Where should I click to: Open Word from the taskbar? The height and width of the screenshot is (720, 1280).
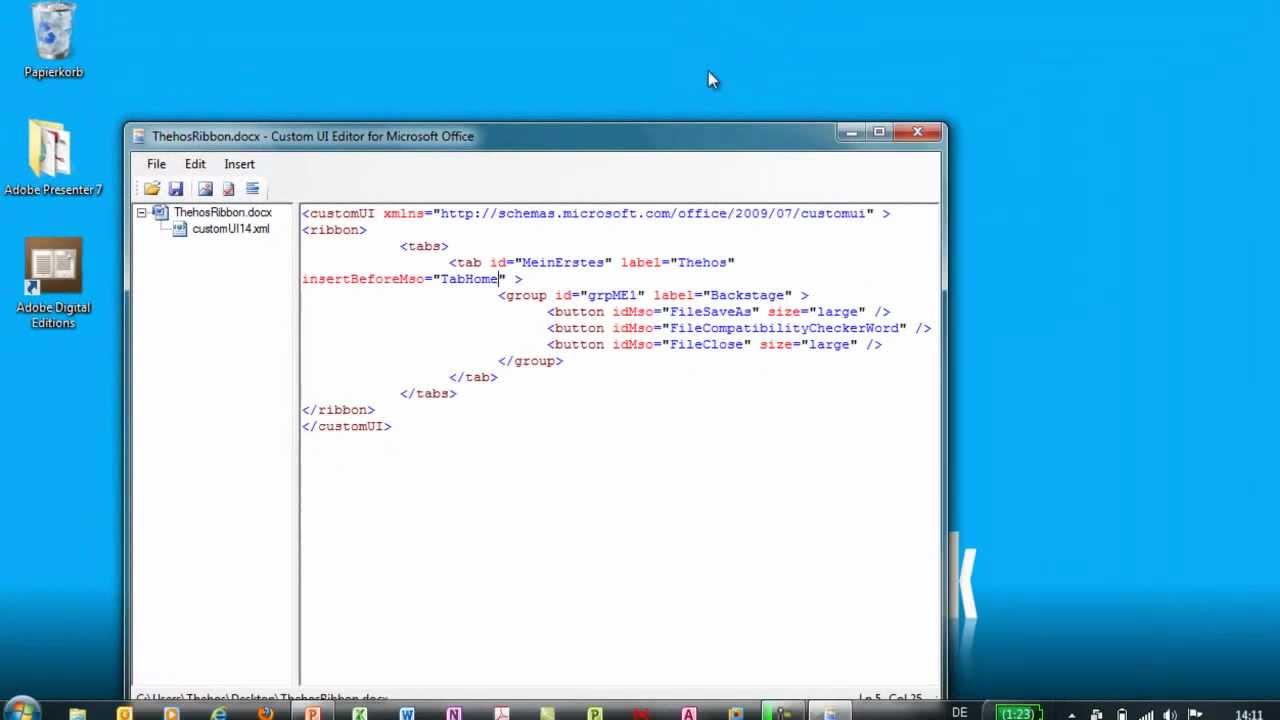pos(406,713)
